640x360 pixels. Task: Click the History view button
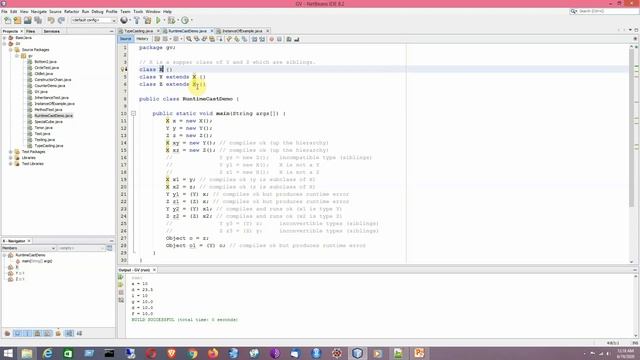142,39
